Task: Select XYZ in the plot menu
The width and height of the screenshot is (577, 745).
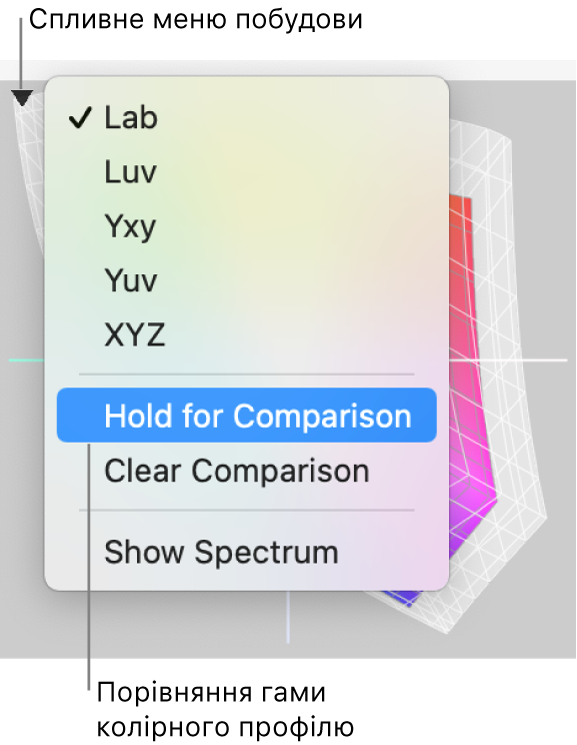Action: tap(247, 334)
